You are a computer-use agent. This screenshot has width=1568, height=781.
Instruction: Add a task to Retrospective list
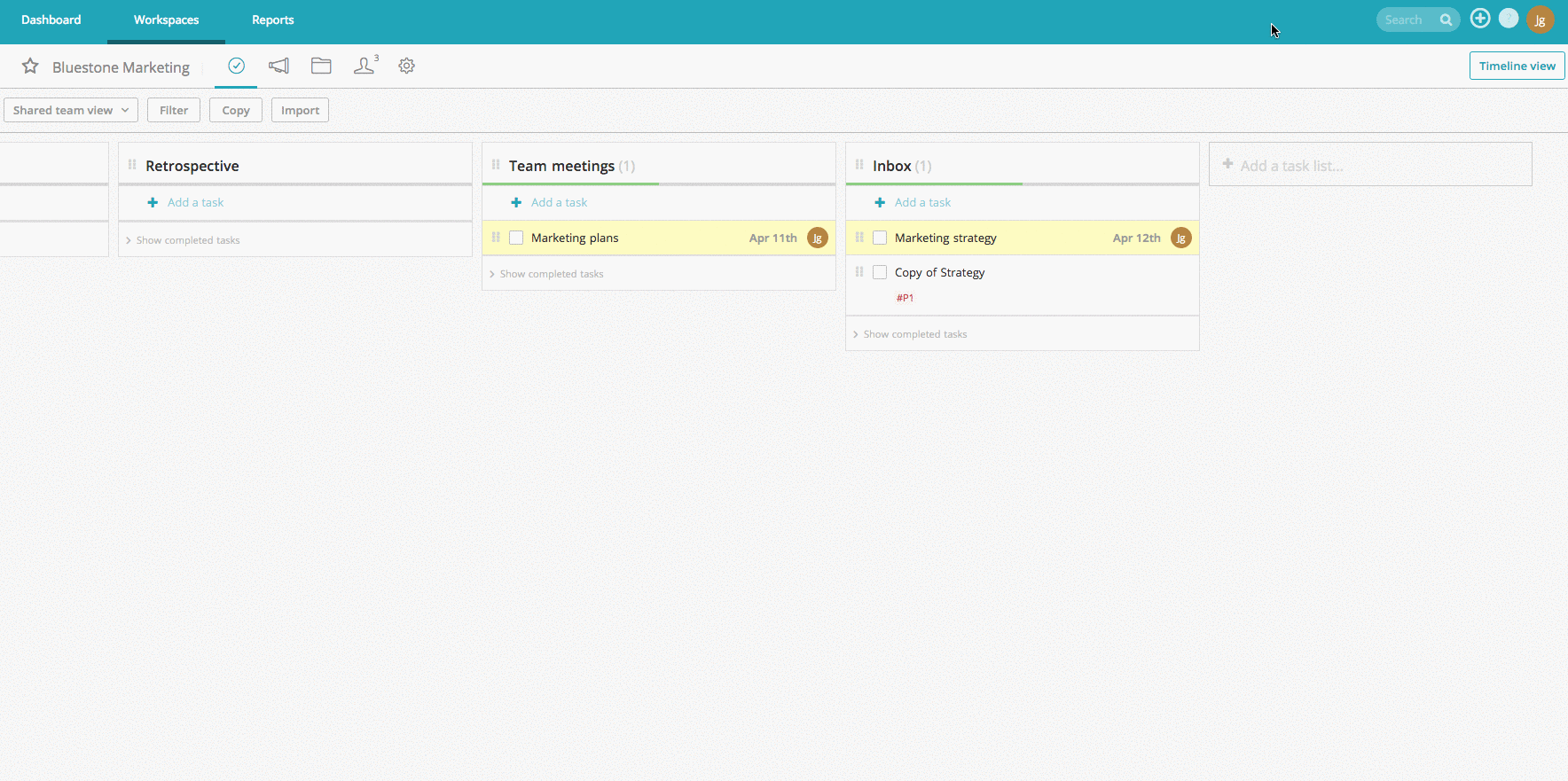195,203
